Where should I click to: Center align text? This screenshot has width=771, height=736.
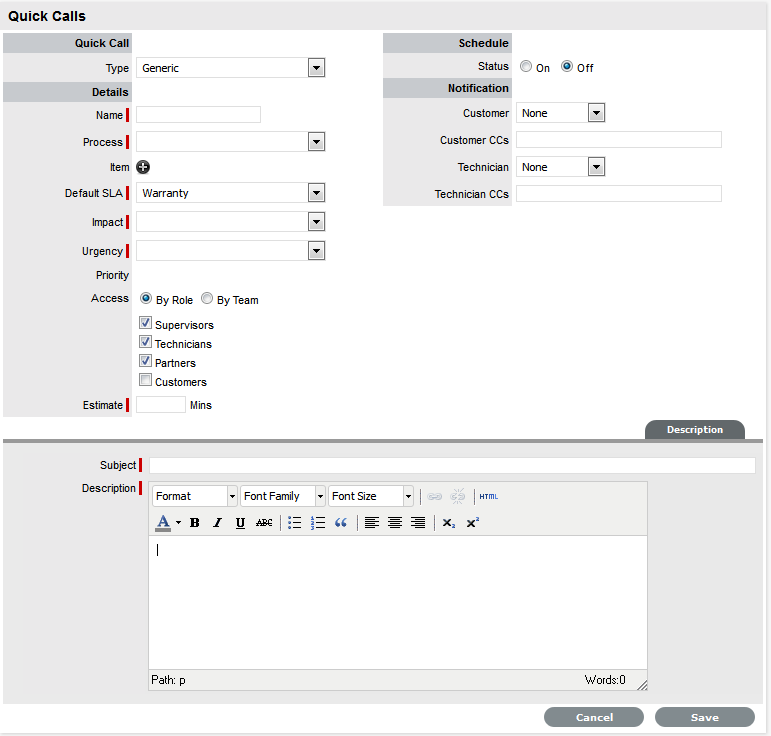(x=395, y=523)
